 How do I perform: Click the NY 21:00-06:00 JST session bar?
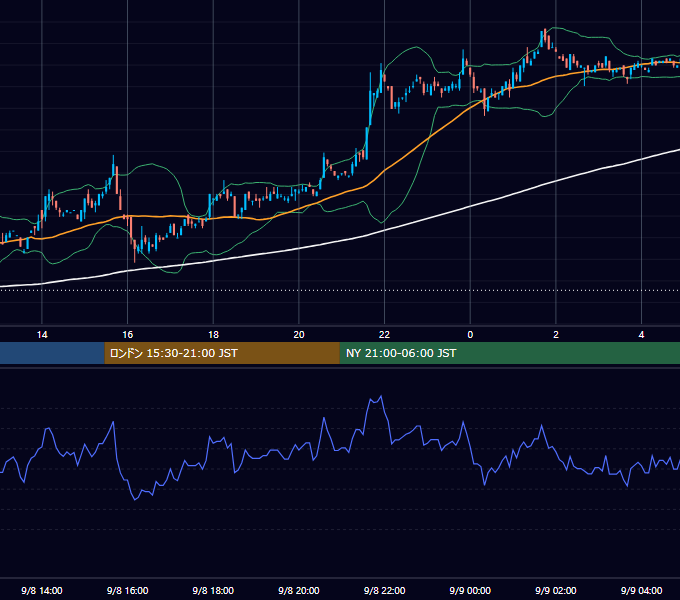[x=510, y=353]
